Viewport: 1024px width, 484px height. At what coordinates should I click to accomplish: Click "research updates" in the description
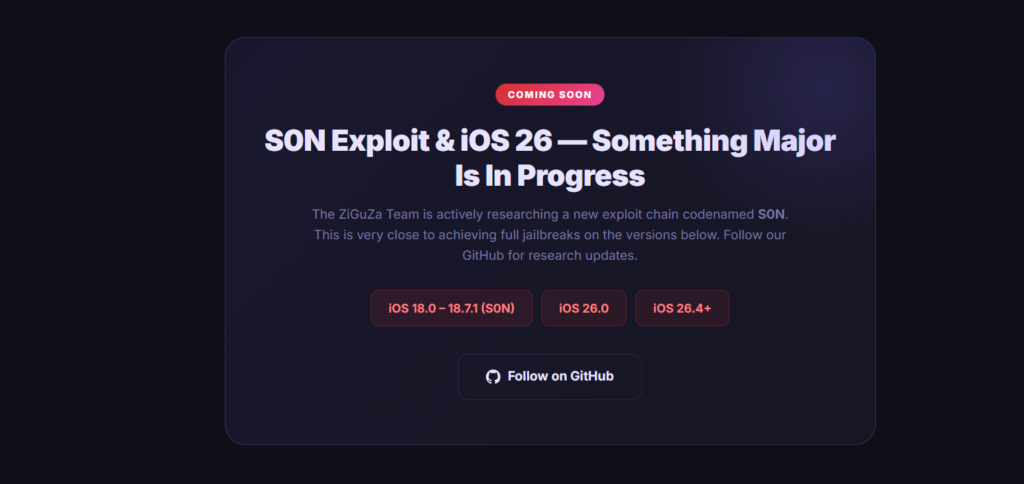pos(583,255)
